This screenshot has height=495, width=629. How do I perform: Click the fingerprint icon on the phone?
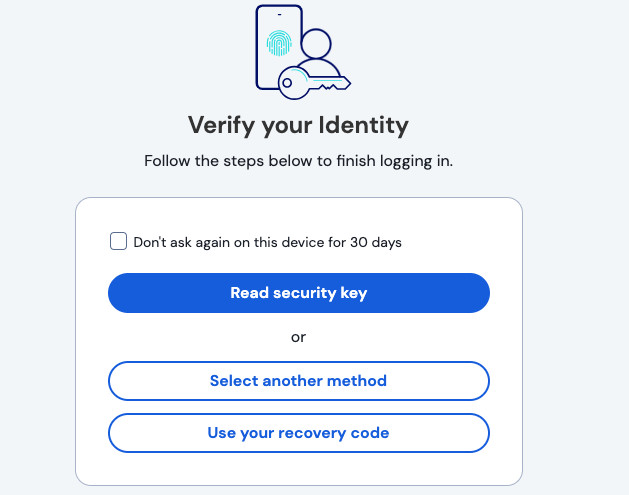277,43
